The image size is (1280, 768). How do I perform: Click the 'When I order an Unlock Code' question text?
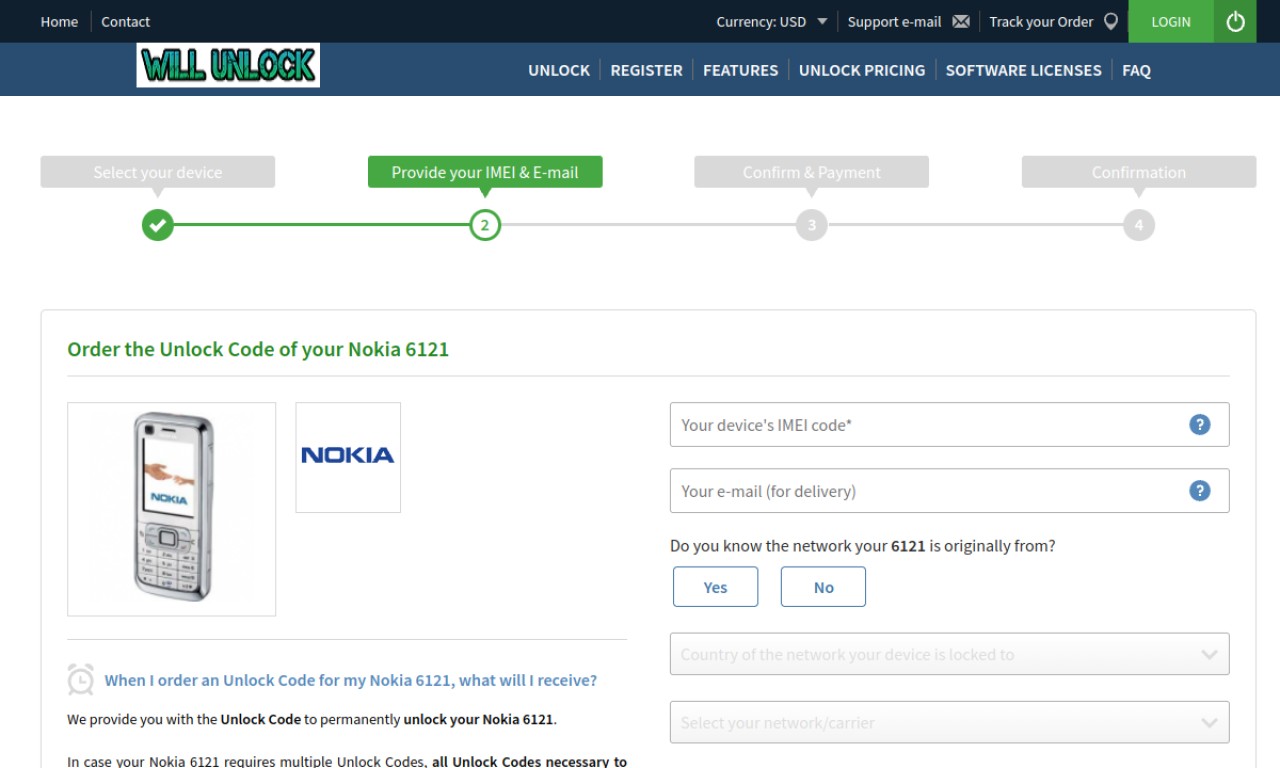350,680
